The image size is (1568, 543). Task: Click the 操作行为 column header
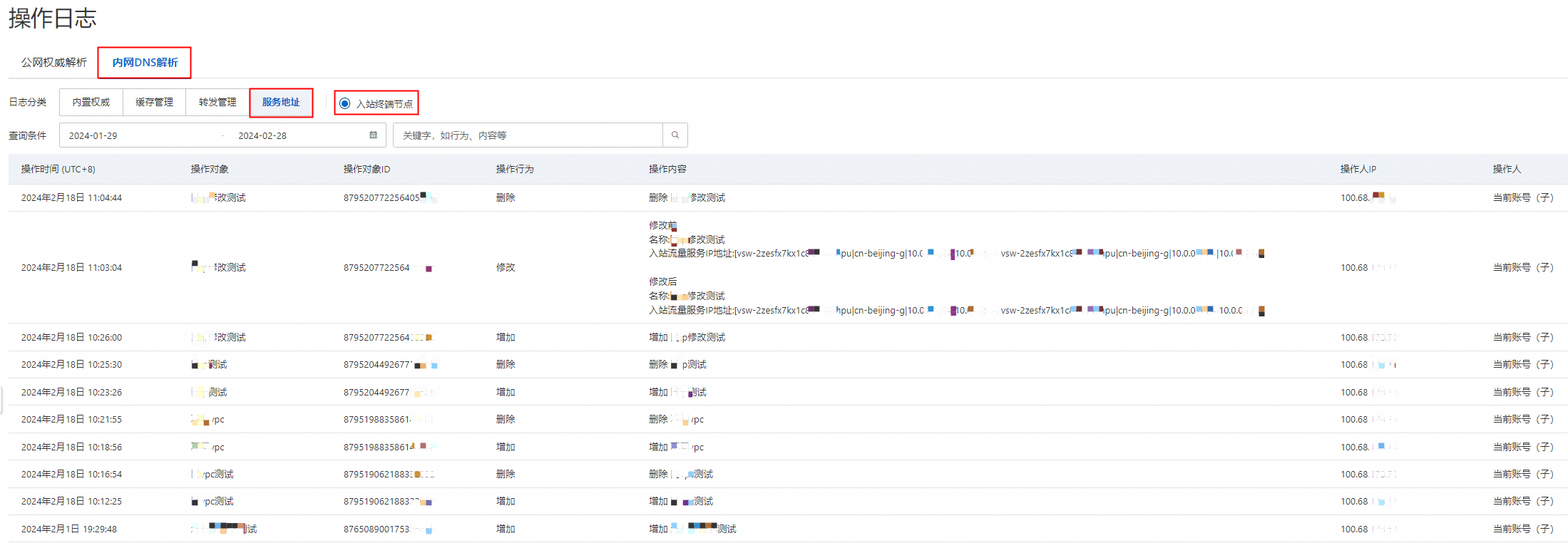click(515, 169)
